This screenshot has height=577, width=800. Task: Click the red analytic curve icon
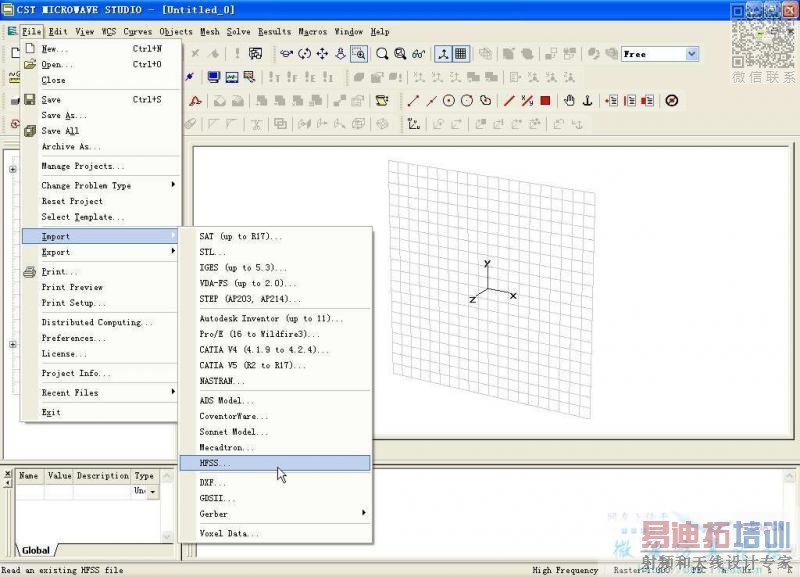[x=195, y=101]
